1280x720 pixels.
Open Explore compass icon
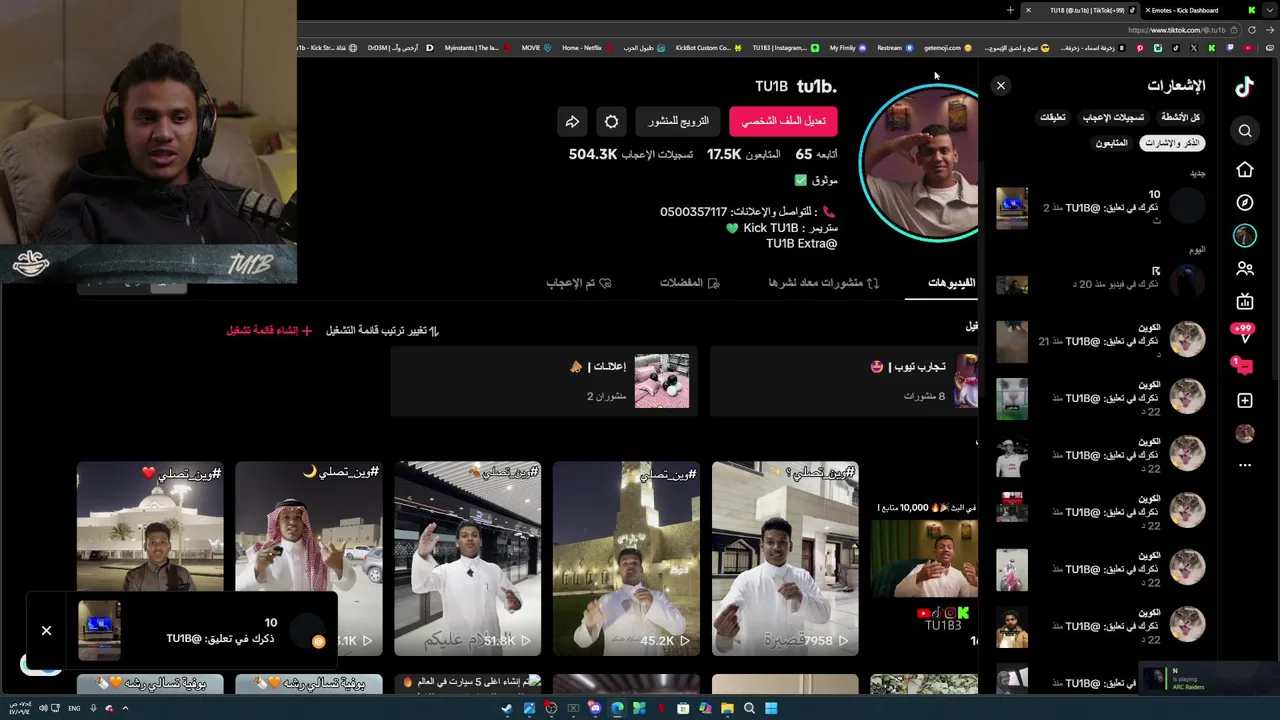1245,202
